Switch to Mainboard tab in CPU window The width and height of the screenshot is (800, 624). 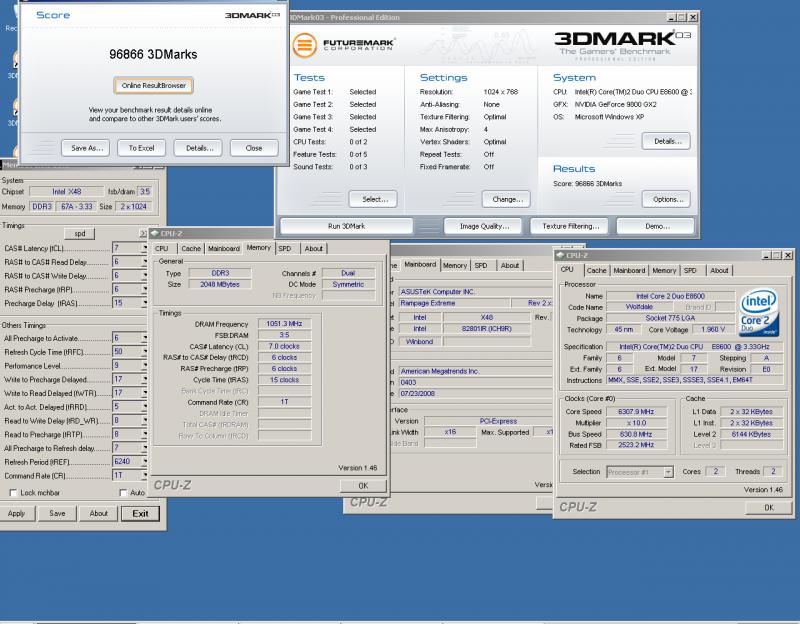point(629,270)
